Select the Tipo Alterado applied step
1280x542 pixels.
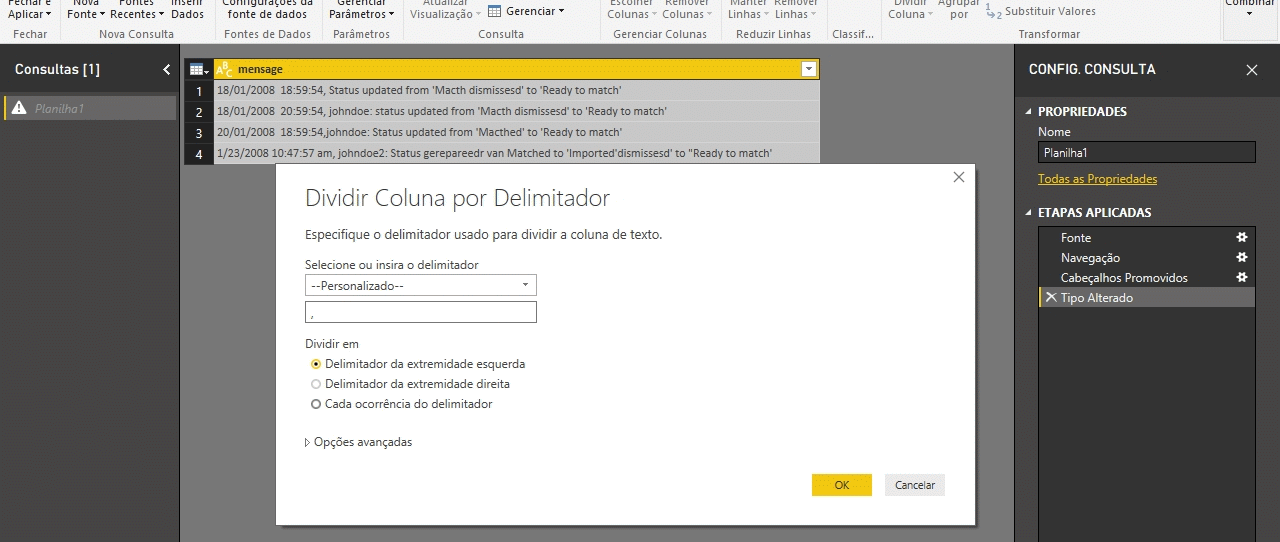point(1147,298)
